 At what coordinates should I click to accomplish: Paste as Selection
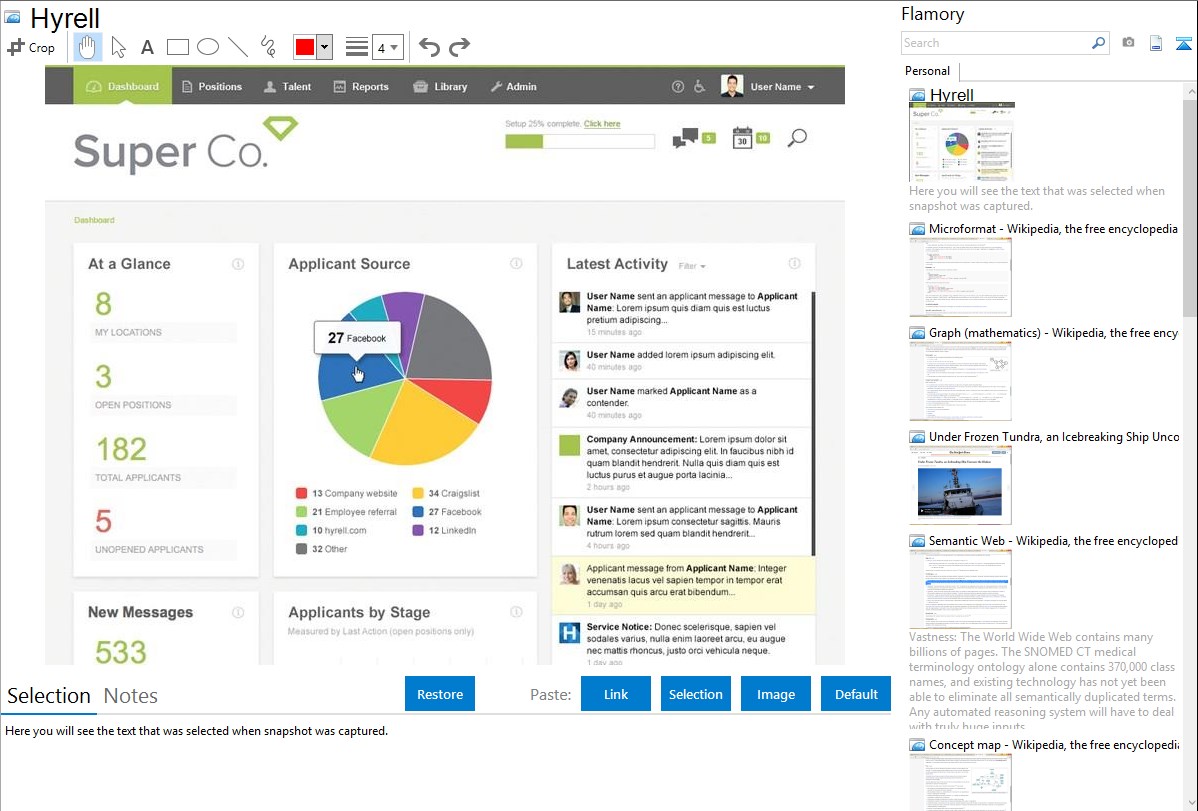point(695,694)
